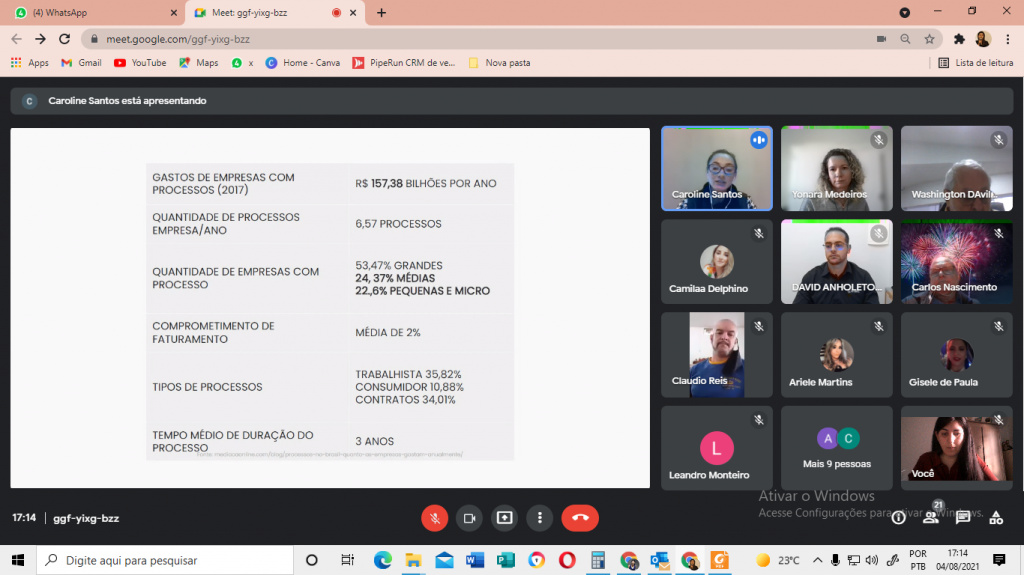The height and width of the screenshot is (575, 1024).
Task: Open a new browser tab
Action: (381, 12)
